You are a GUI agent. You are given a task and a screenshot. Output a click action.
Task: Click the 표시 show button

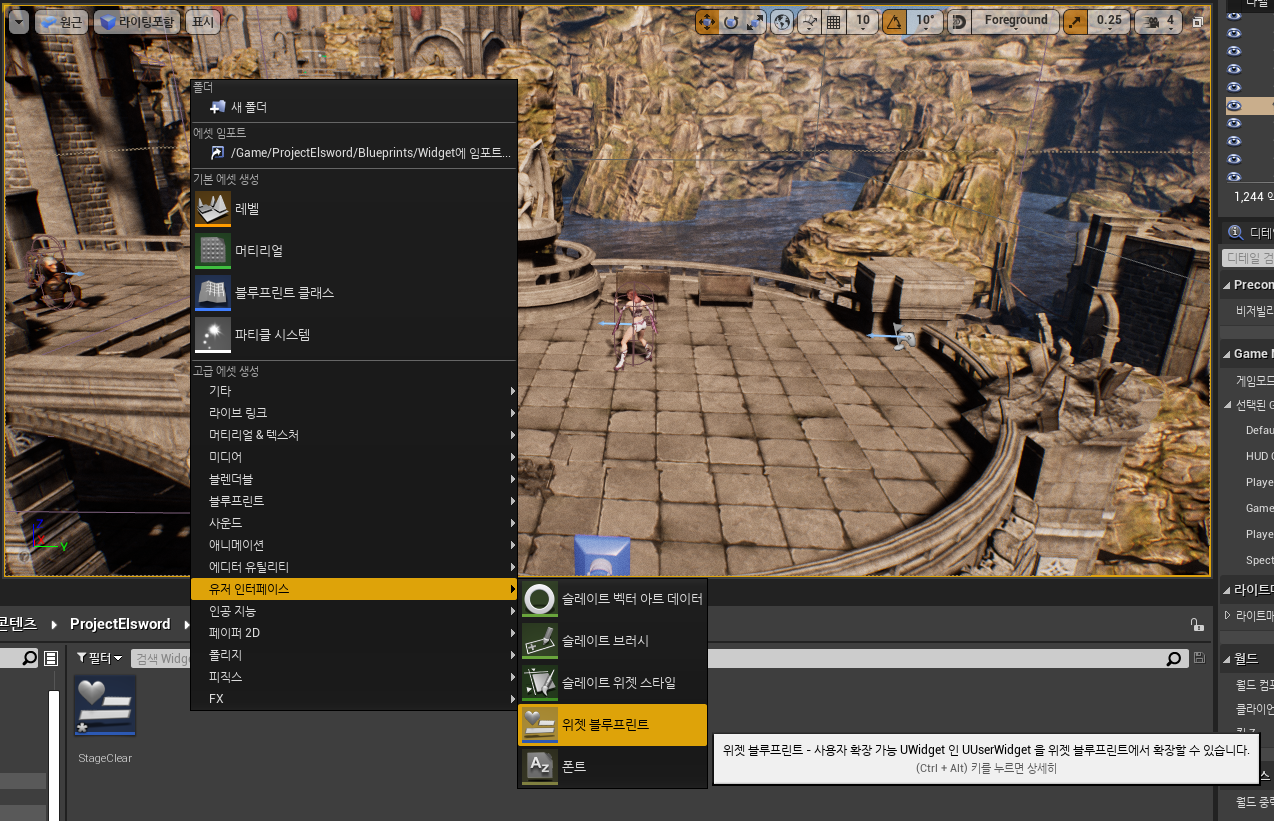[203, 22]
